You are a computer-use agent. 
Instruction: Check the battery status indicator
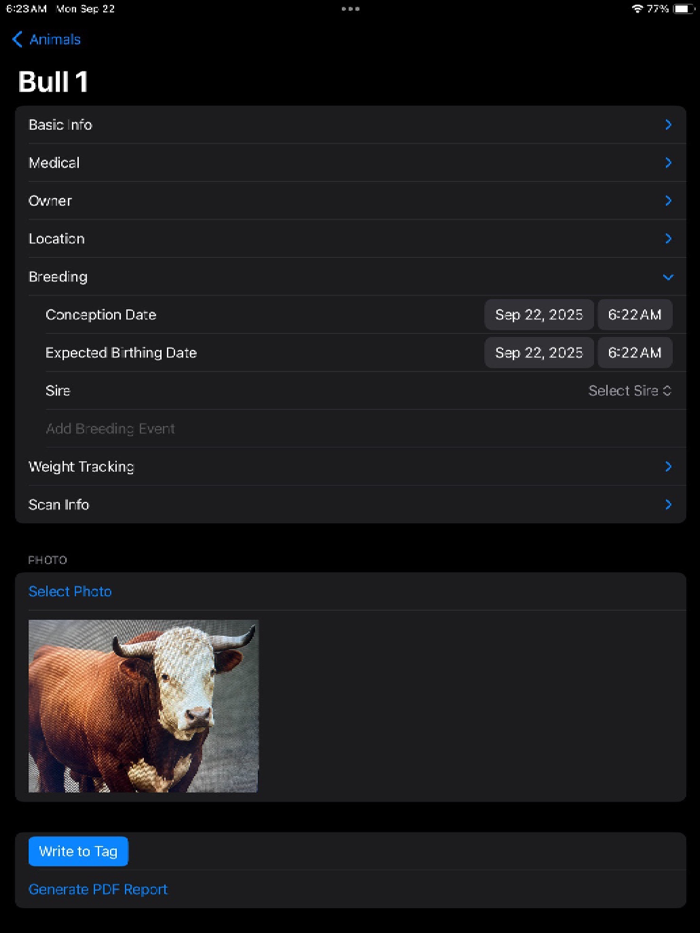point(685,8)
